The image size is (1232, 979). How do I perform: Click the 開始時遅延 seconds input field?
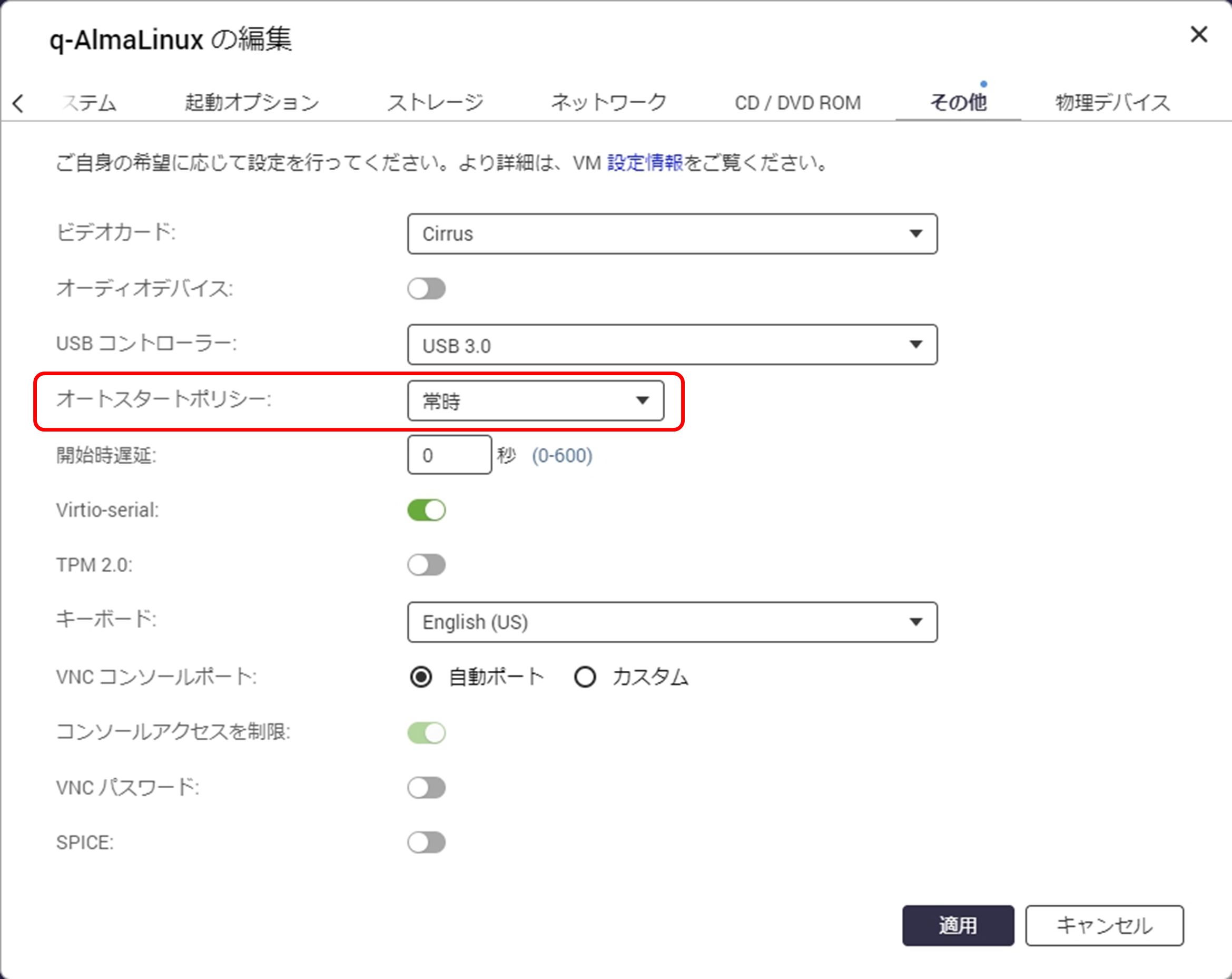tap(449, 455)
